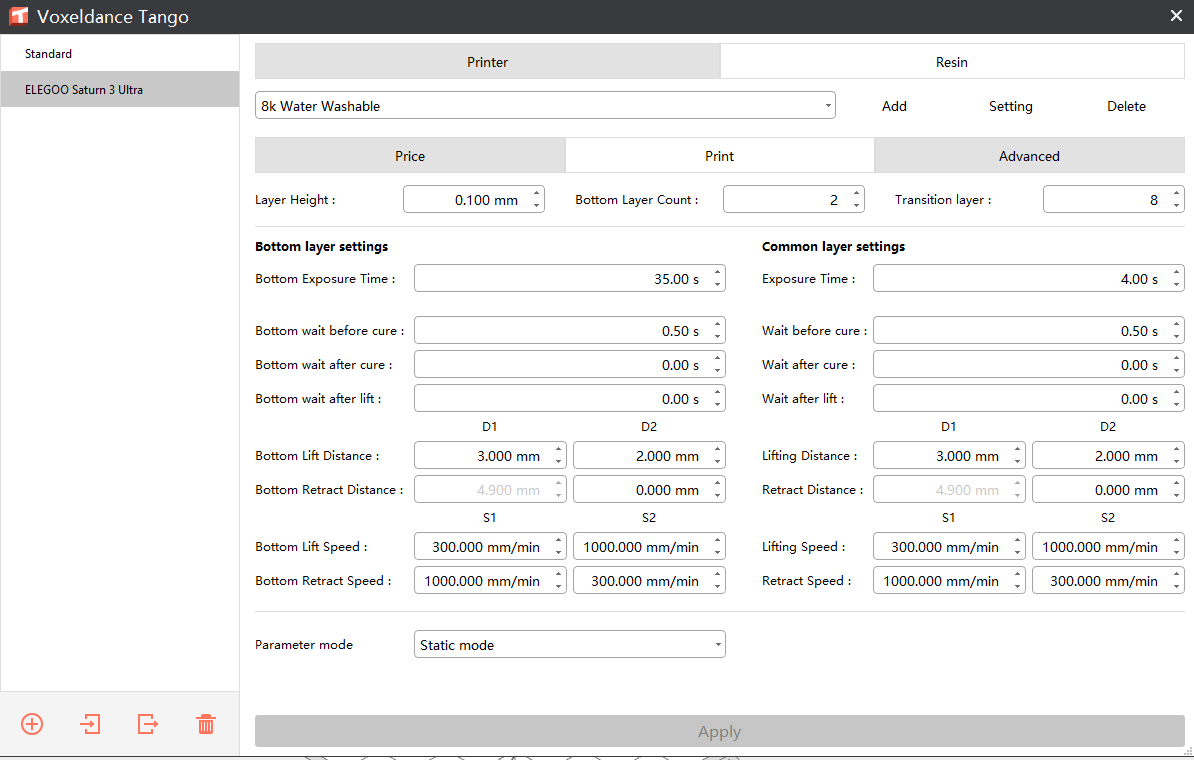Screen dimensions: 1194x760
Task: Increase Transition layer value with up arrow
Action: pyautogui.click(x=1176, y=193)
